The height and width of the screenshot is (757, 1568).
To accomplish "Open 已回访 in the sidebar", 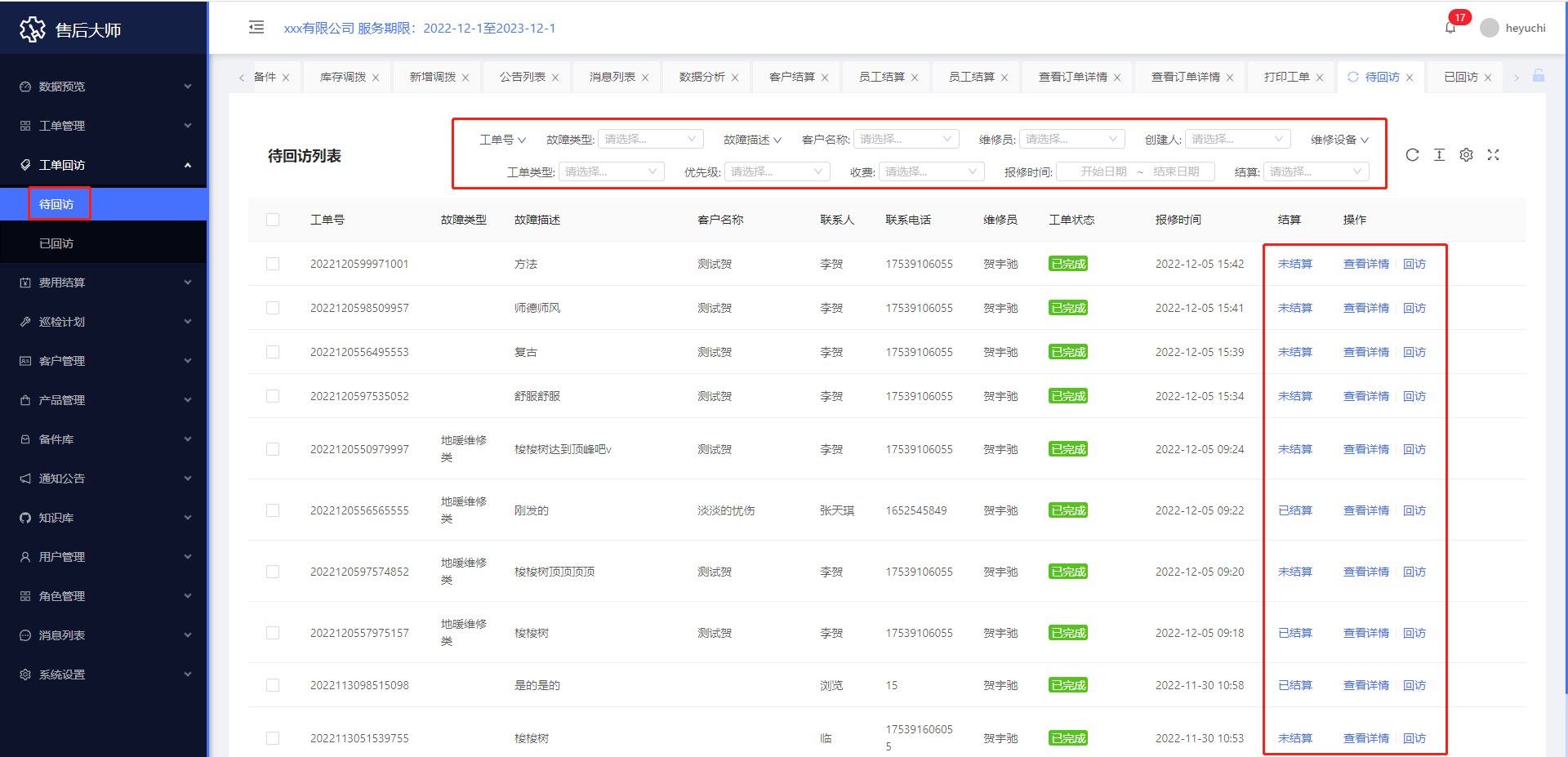I will (x=56, y=243).
